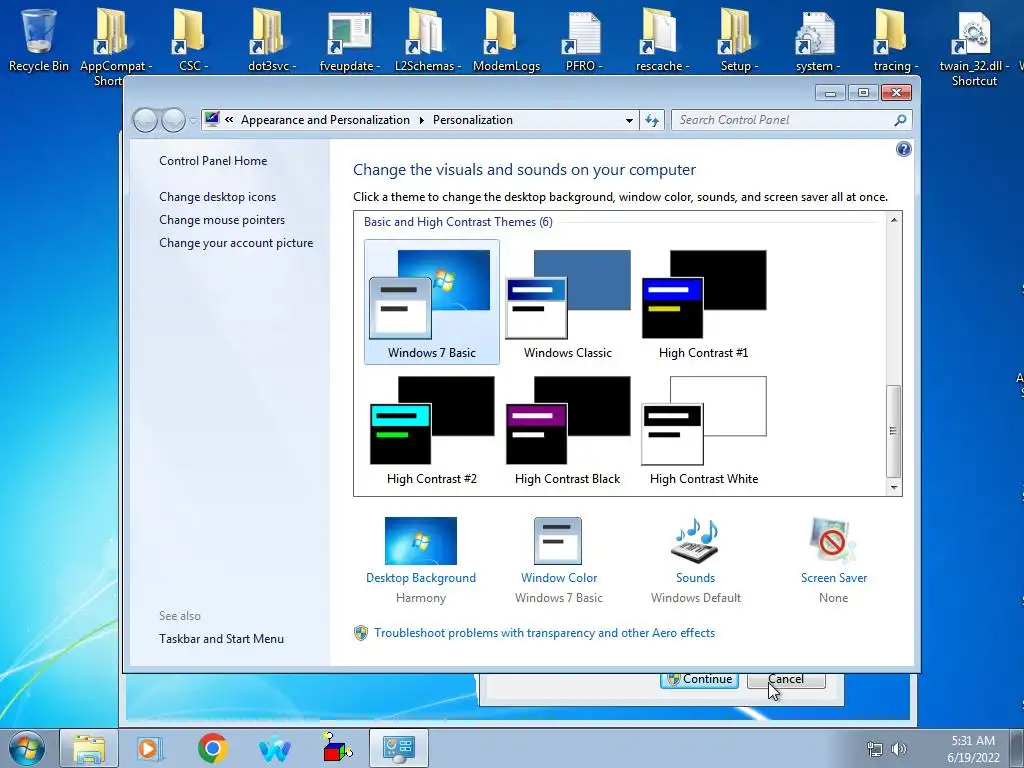Click the Appearance and Personalization breadcrumb

325,120
